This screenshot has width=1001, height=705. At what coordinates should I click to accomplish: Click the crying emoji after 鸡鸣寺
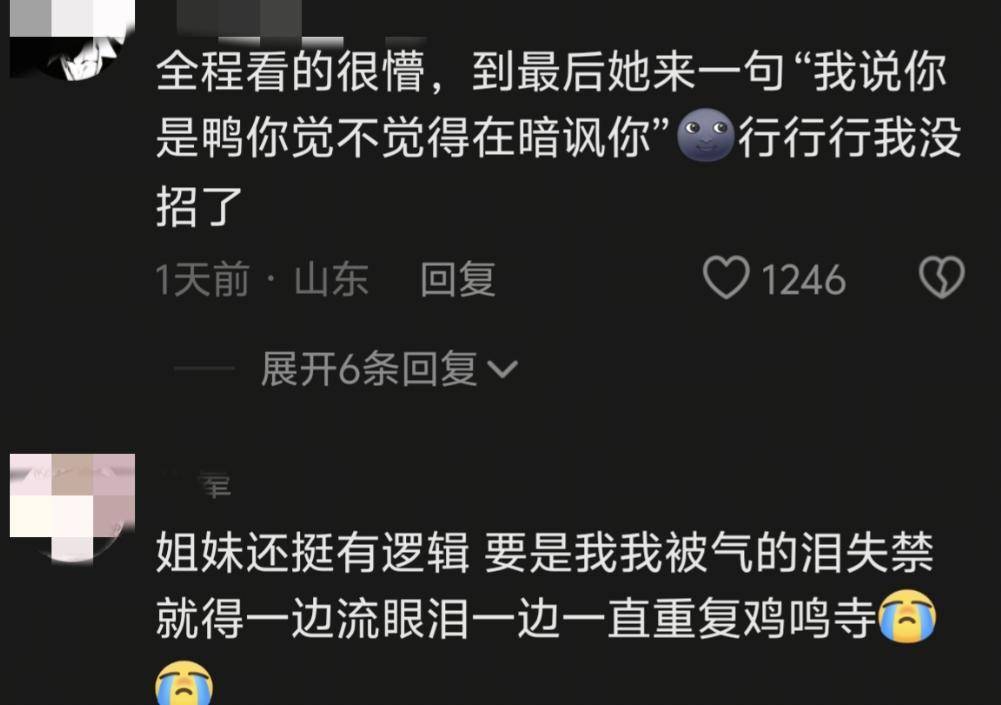point(907,617)
